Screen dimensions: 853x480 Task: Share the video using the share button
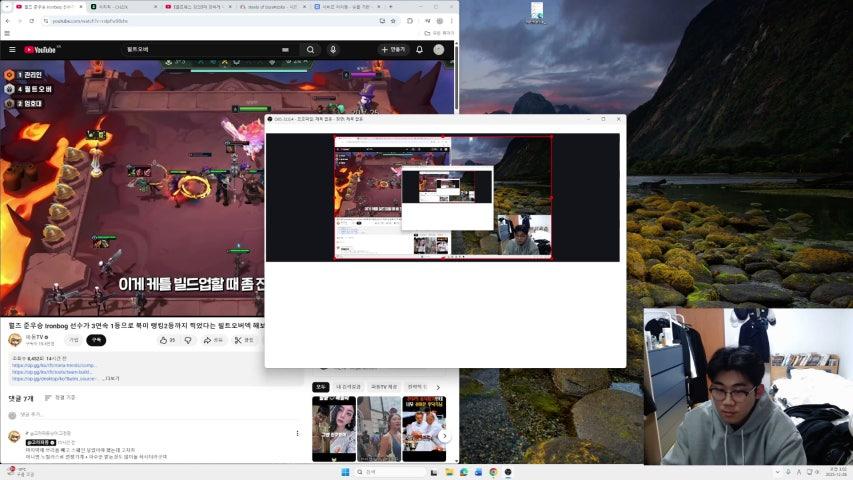tap(214, 340)
